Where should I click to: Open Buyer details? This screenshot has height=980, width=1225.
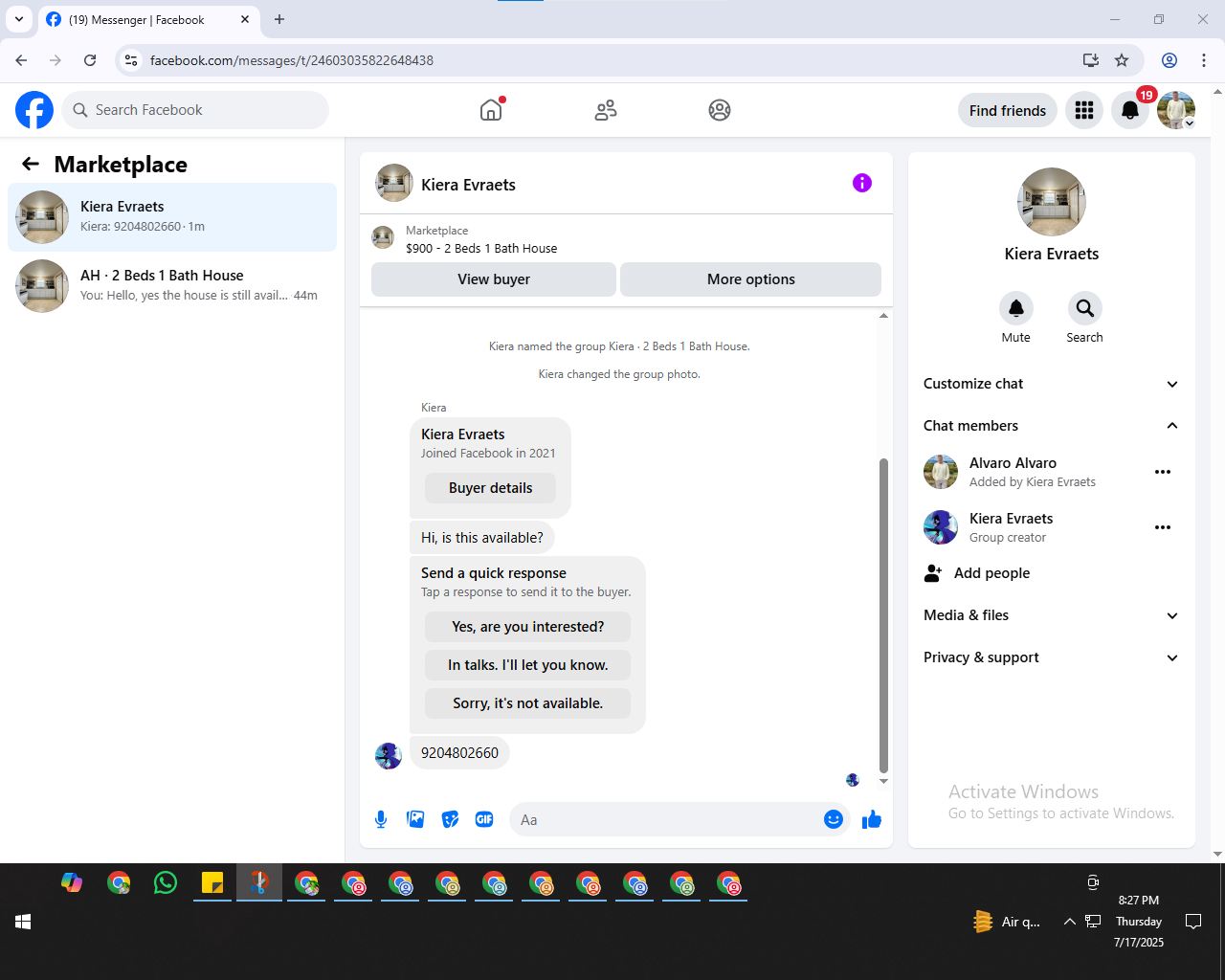491,488
